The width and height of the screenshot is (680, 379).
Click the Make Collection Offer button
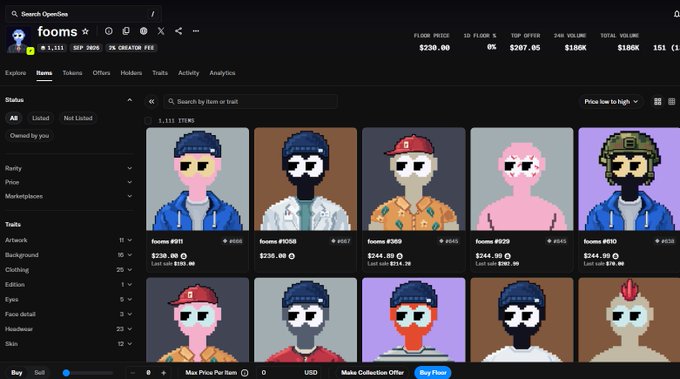372,372
